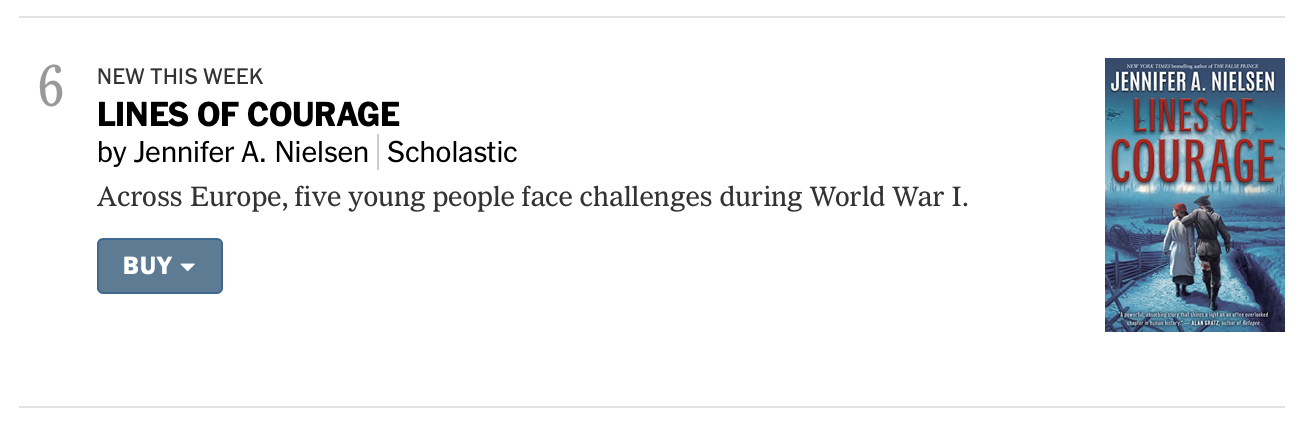Image resolution: width=1312 pixels, height=432 pixels.
Task: Click the rank number 6
Action: click(x=50, y=87)
